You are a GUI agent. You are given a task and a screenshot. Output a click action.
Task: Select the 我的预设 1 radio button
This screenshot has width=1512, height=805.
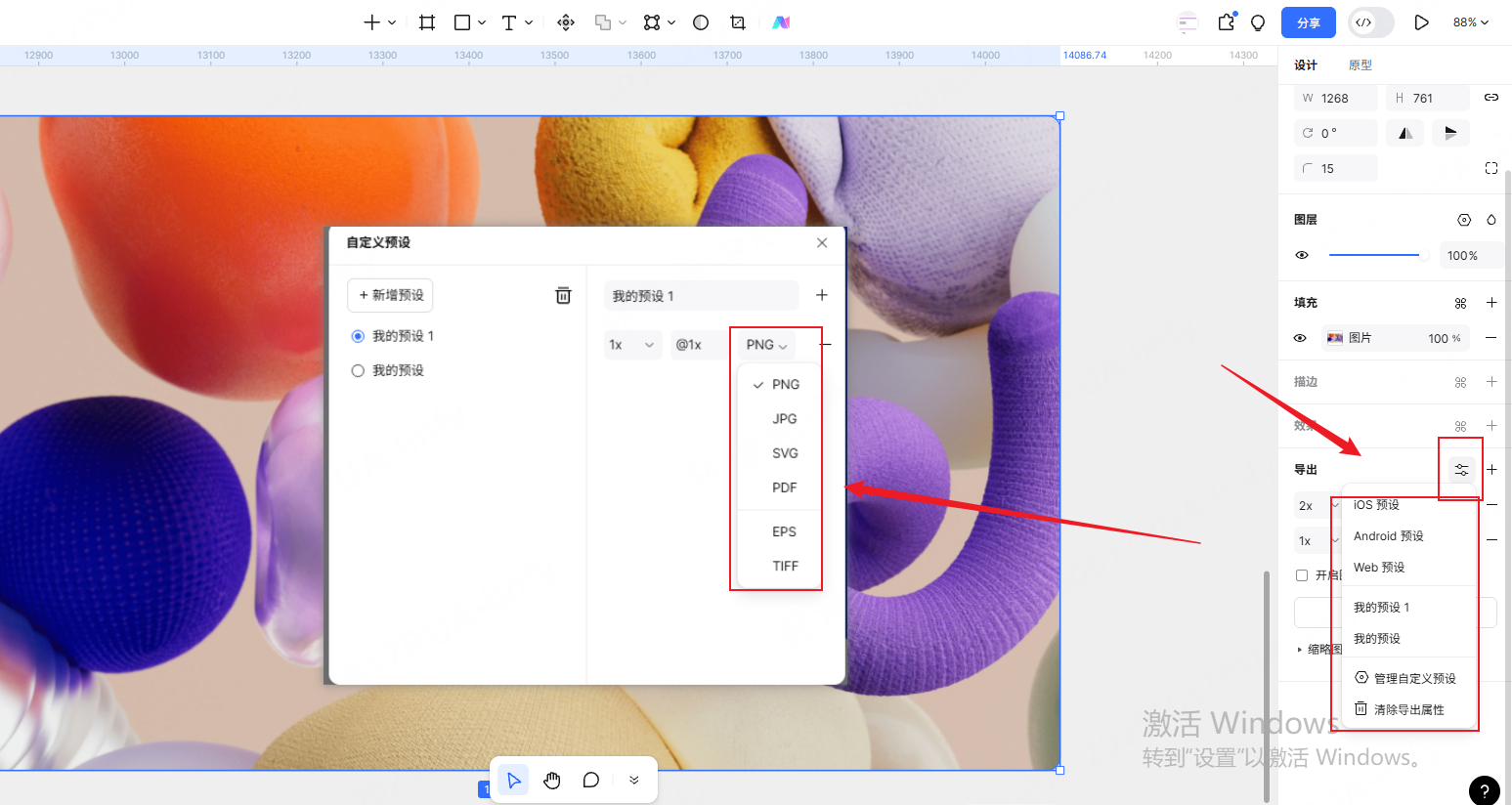[358, 336]
